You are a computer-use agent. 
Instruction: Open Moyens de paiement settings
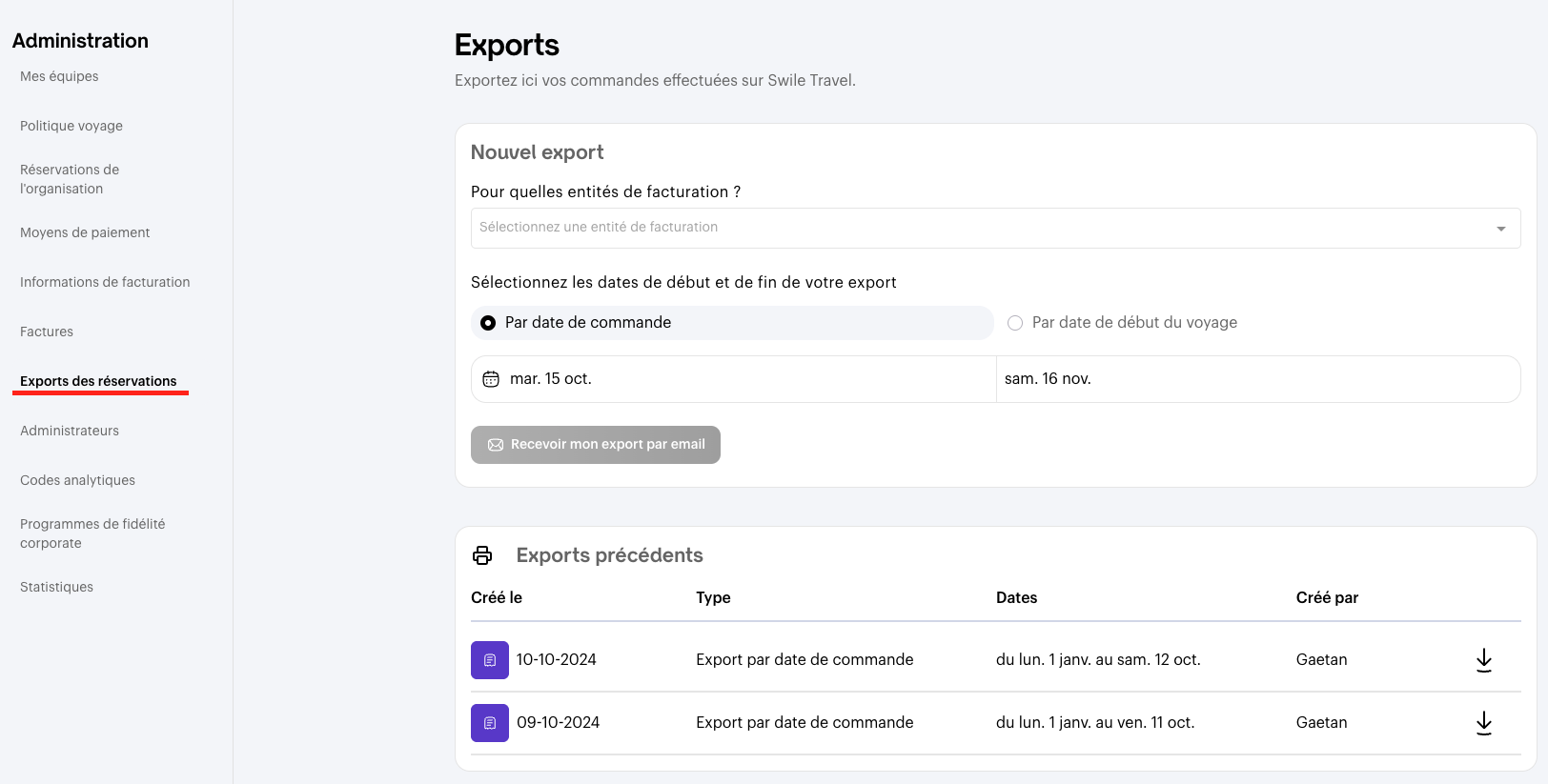[x=85, y=232]
